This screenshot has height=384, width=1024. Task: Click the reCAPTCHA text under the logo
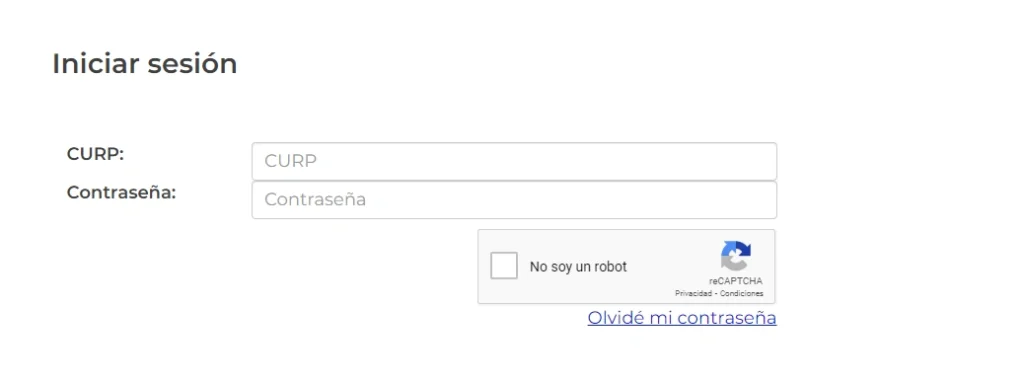pos(736,281)
